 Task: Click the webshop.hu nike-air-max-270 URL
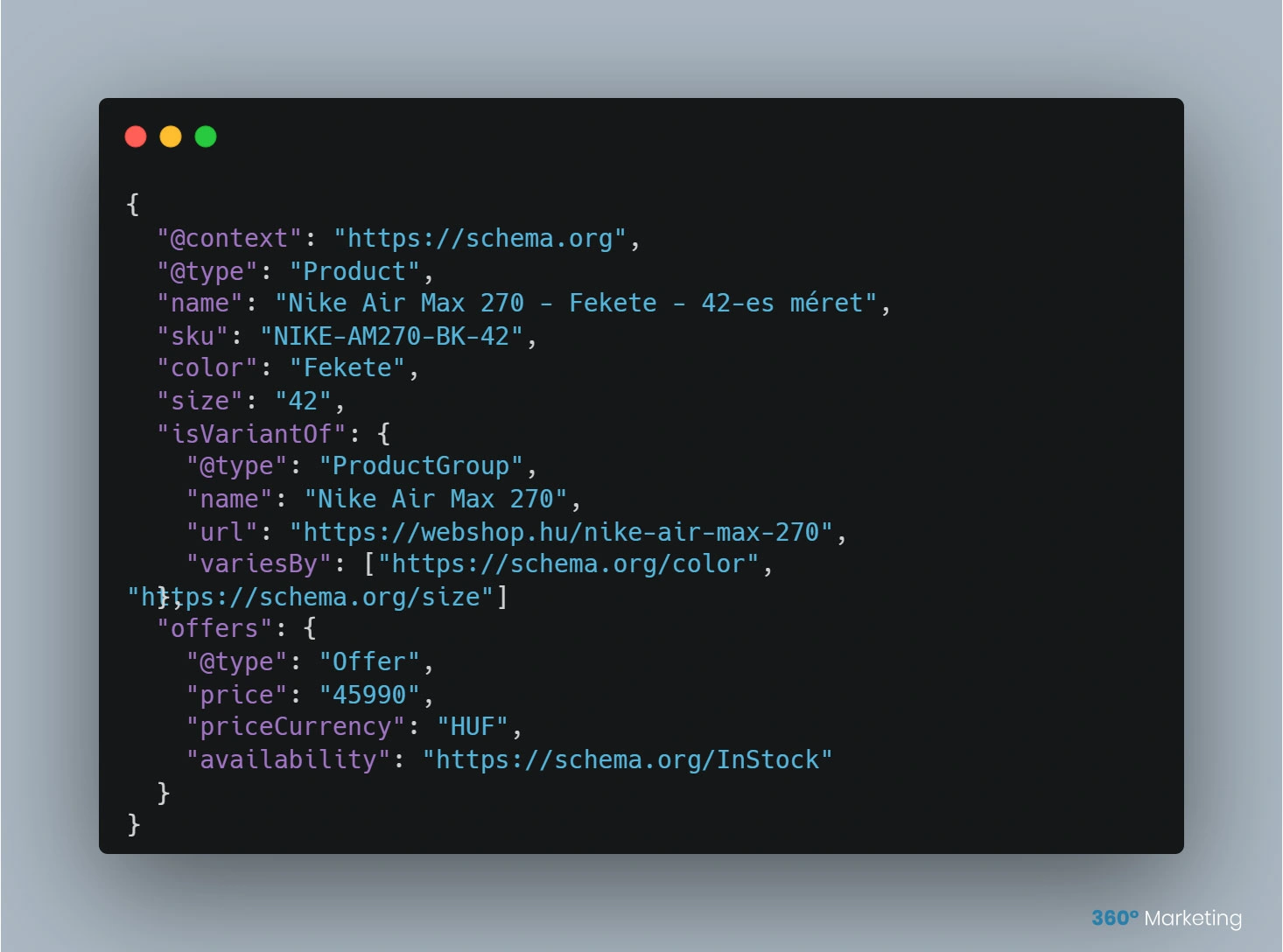click(561, 532)
